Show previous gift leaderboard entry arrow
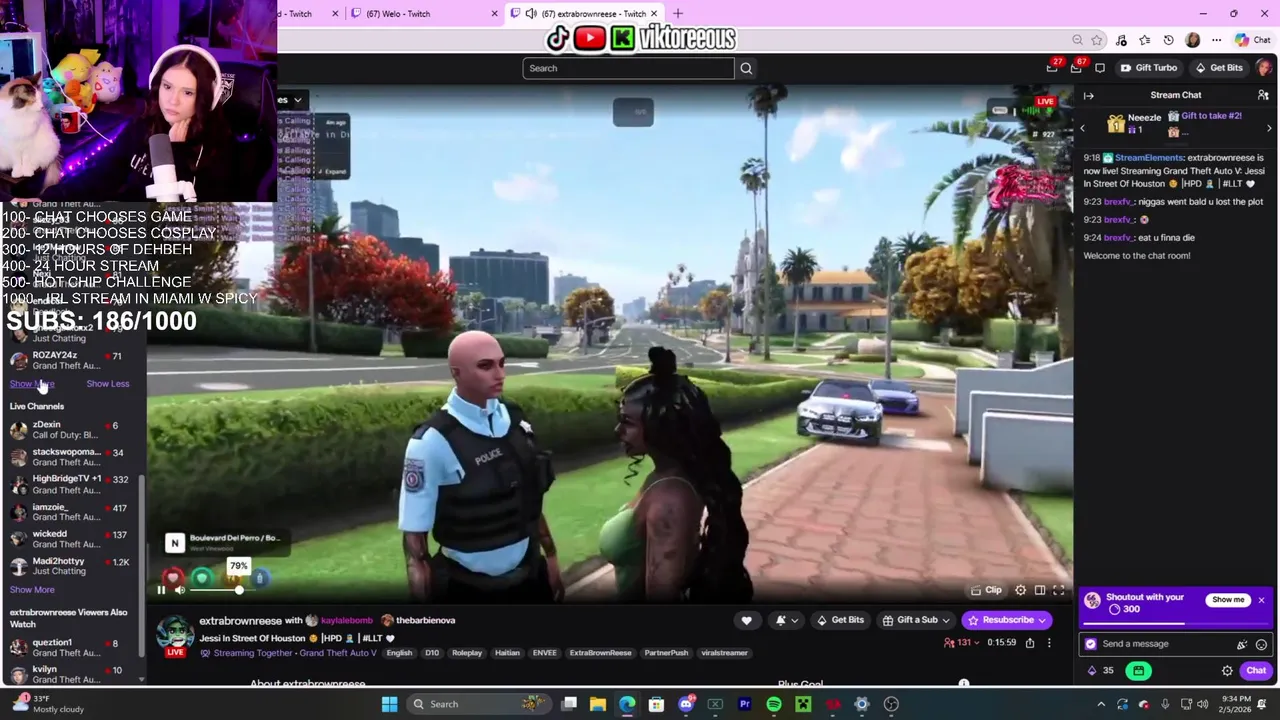The height and width of the screenshot is (720, 1280). (x=1082, y=128)
